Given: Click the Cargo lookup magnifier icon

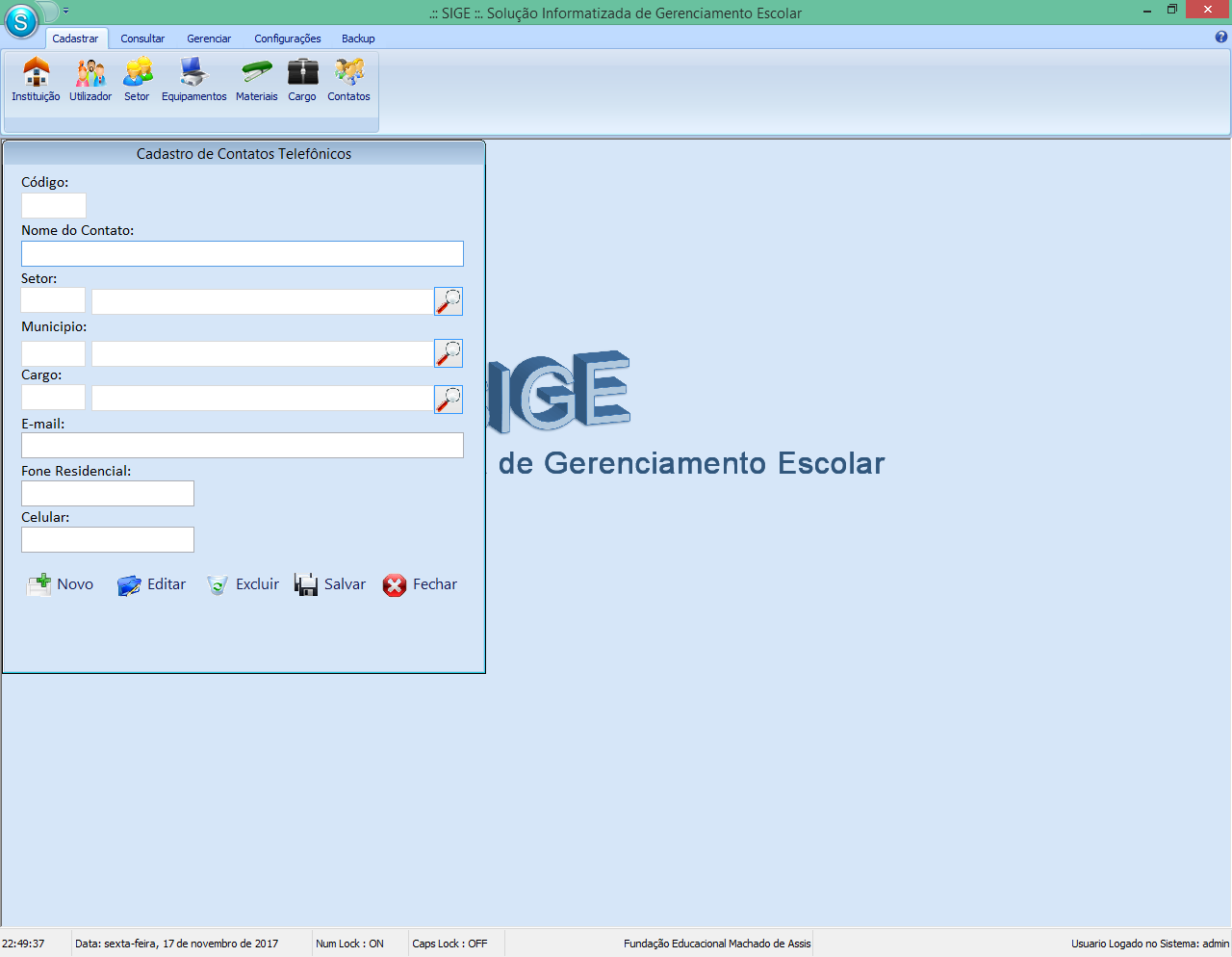Looking at the screenshot, I should coord(448,398).
